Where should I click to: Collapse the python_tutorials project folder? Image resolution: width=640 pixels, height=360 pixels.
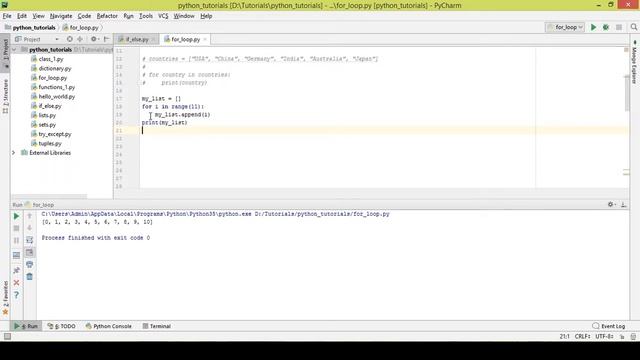[x=14, y=49]
